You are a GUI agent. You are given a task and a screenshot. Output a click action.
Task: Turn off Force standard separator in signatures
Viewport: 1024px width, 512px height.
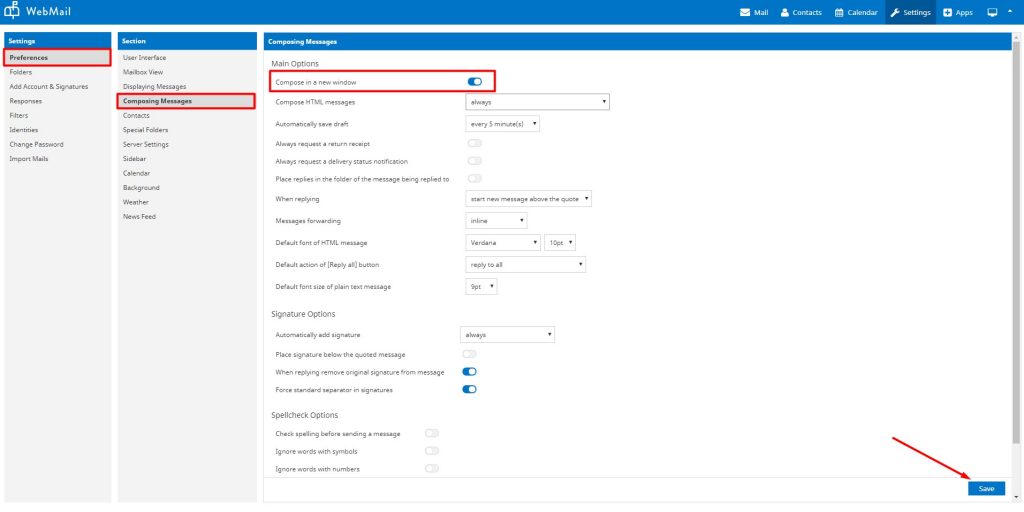[x=469, y=389]
